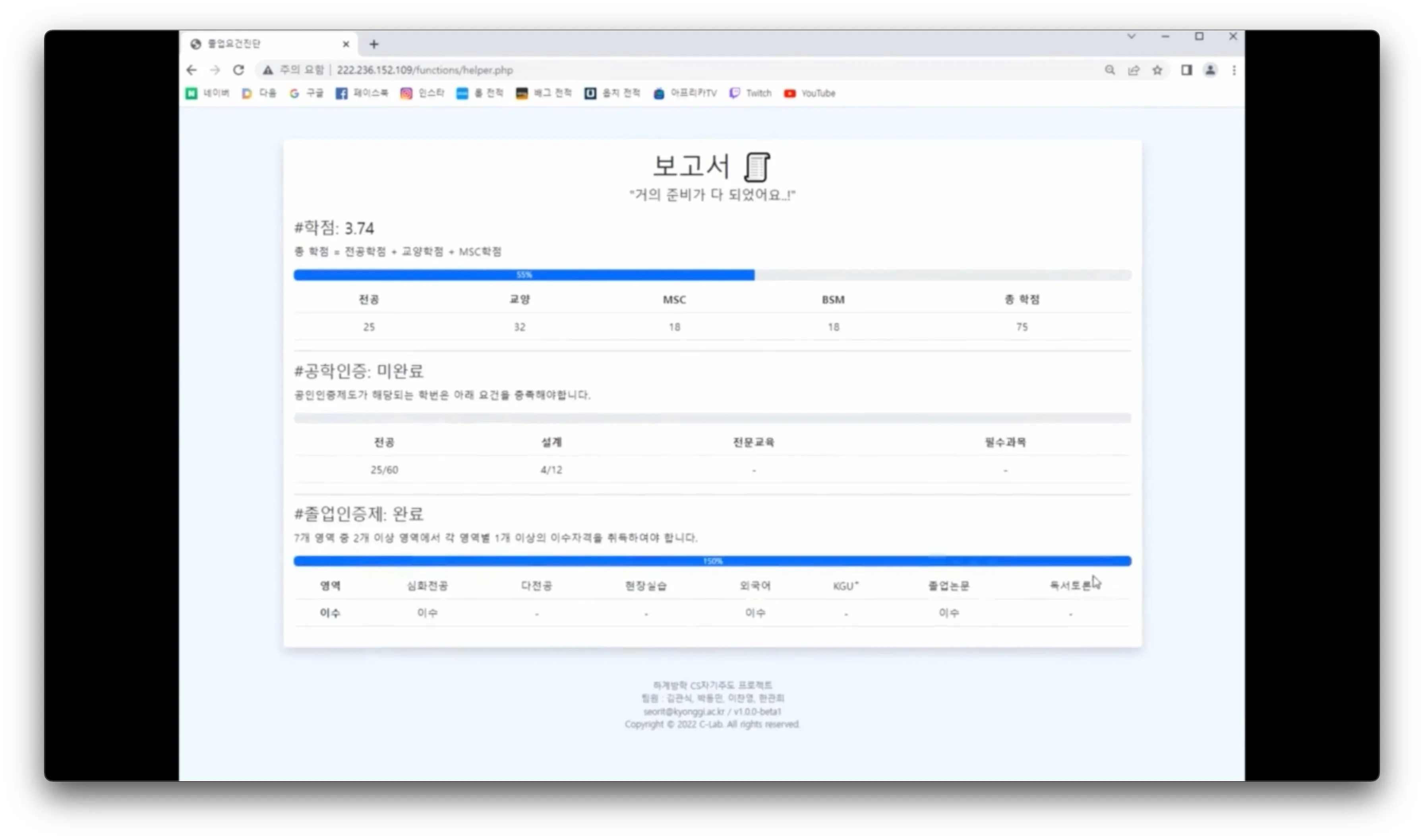Navigate back to the previous page
The height and width of the screenshot is (840, 1424).
point(191,70)
